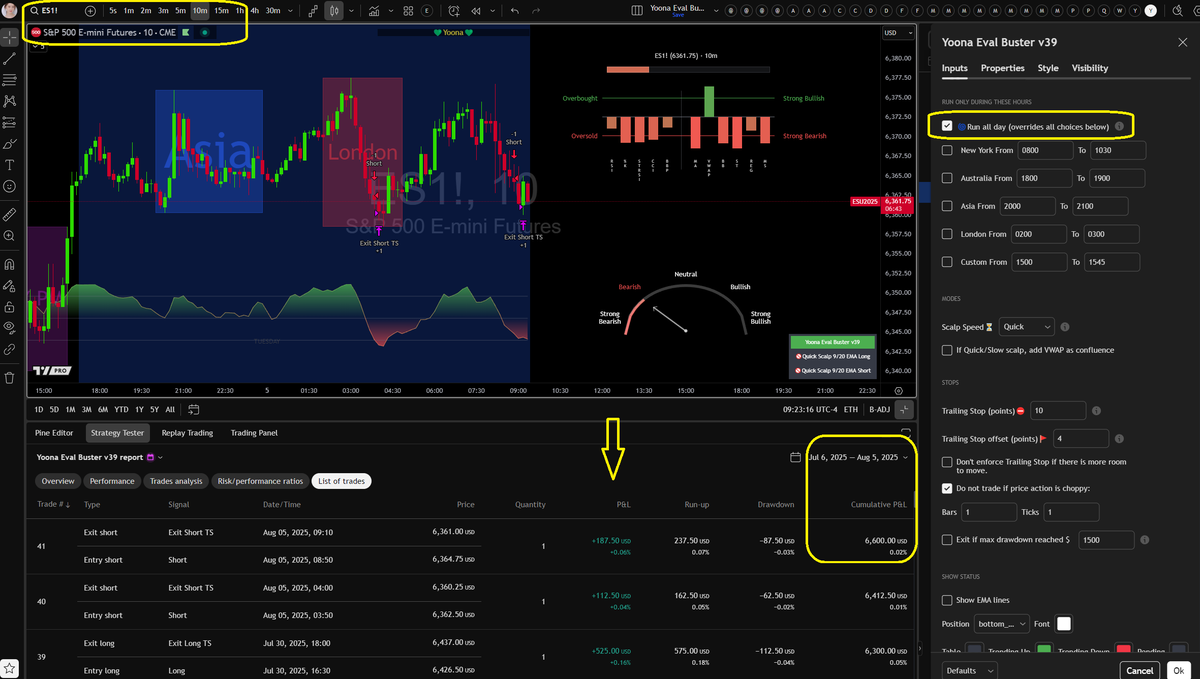This screenshot has width=1200, height=679.
Task: Remove objects with the trash icon
Action: (x=9, y=377)
